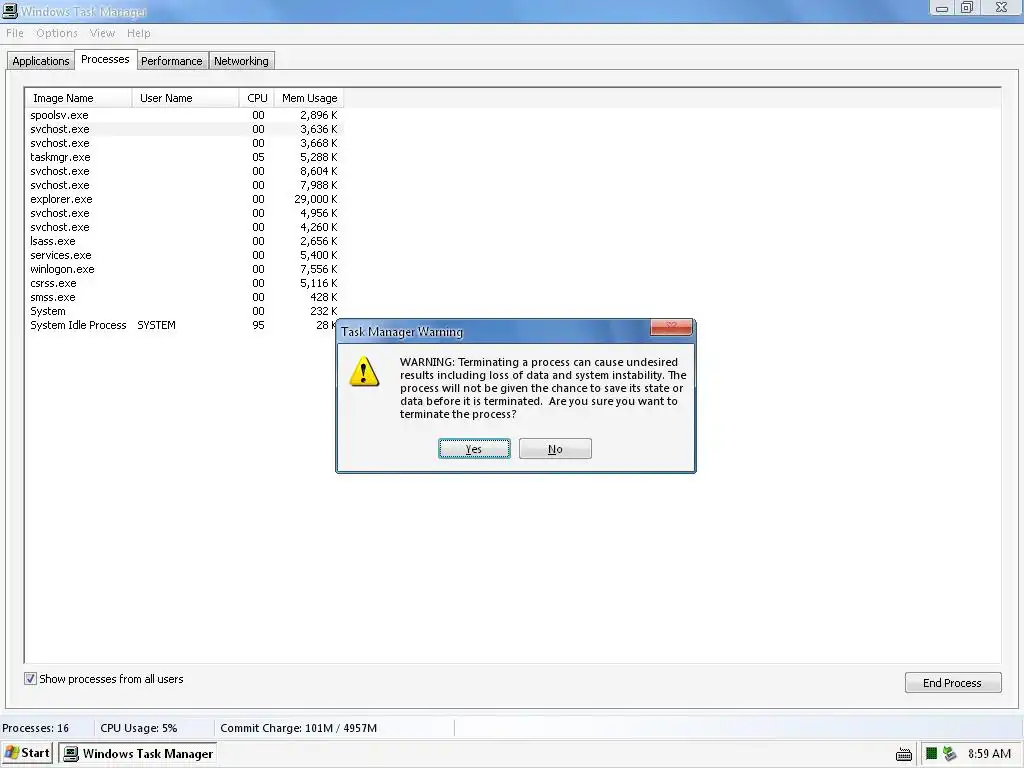Click the Task Manager Warning title bar

click(493, 332)
